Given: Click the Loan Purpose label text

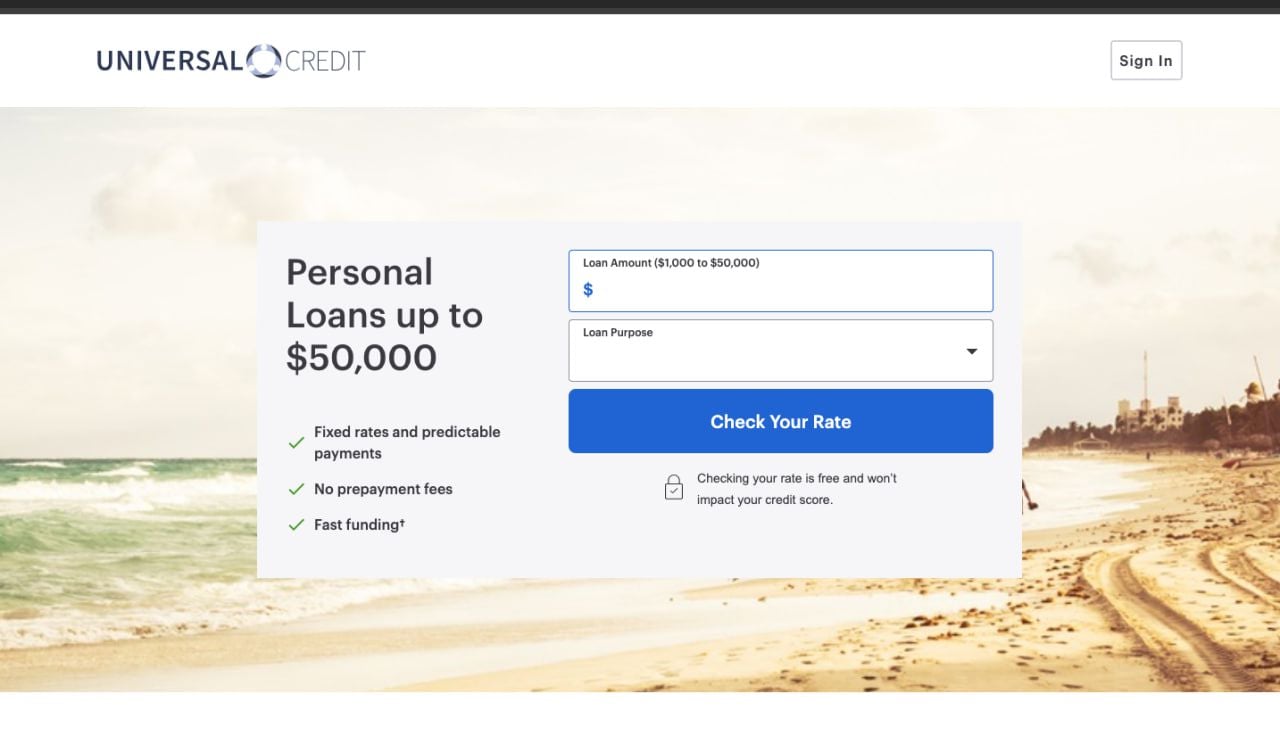Looking at the screenshot, I should 618,333.
